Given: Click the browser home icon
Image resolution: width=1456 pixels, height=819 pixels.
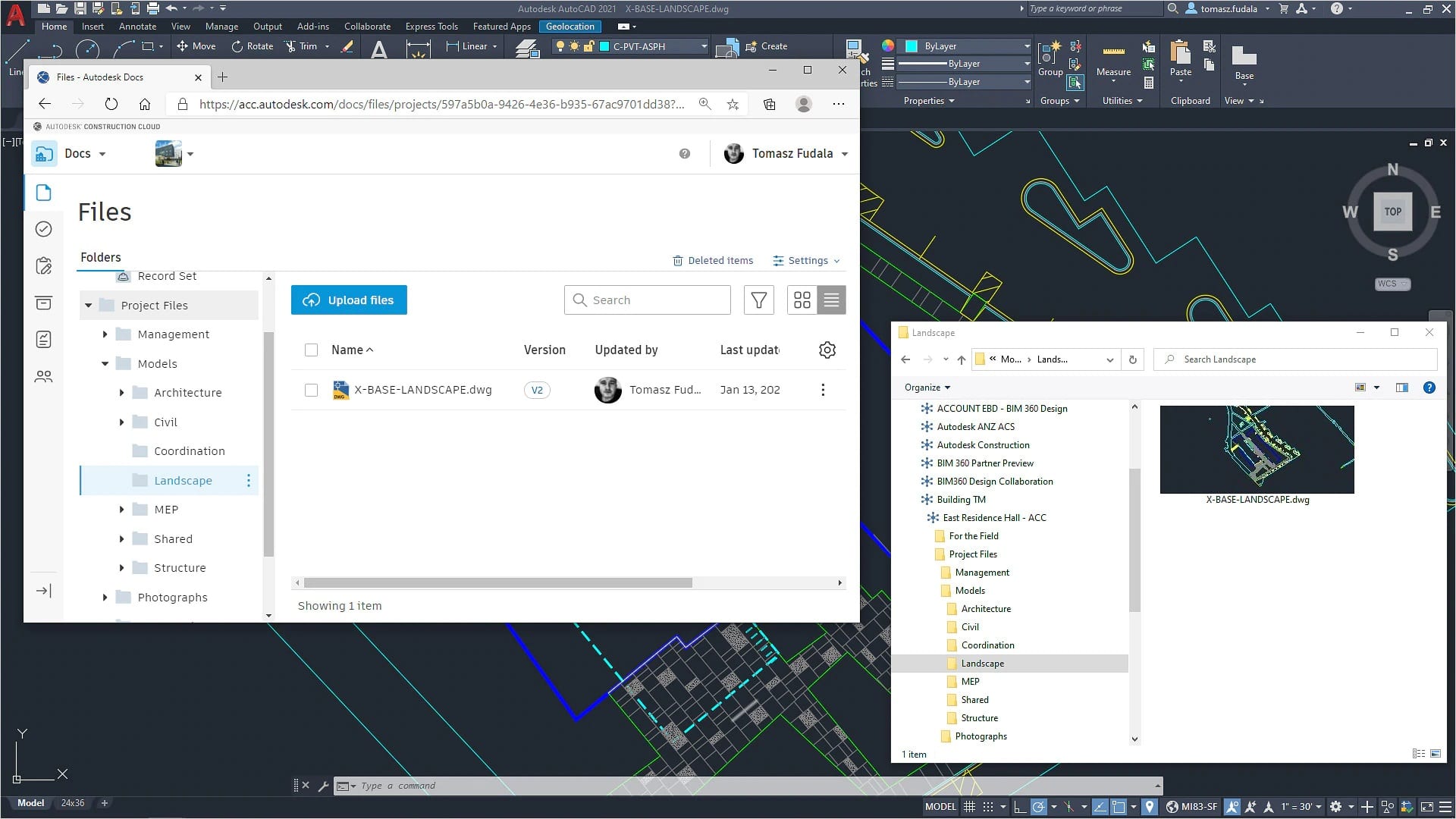Looking at the screenshot, I should (x=145, y=104).
